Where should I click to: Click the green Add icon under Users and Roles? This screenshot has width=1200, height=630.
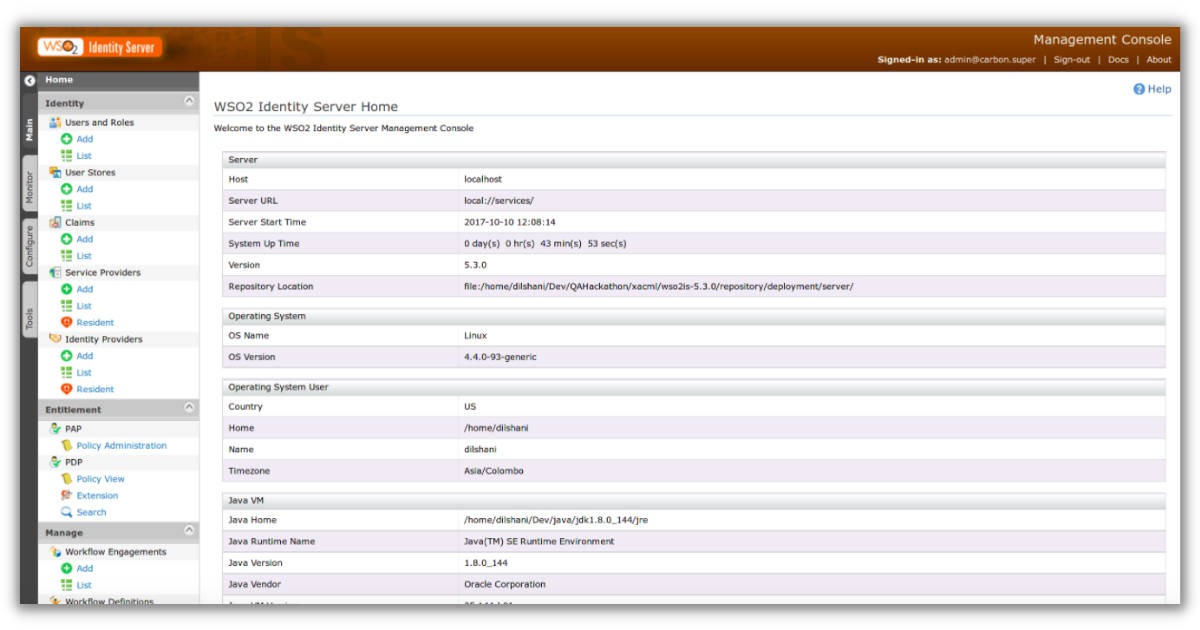coord(67,139)
